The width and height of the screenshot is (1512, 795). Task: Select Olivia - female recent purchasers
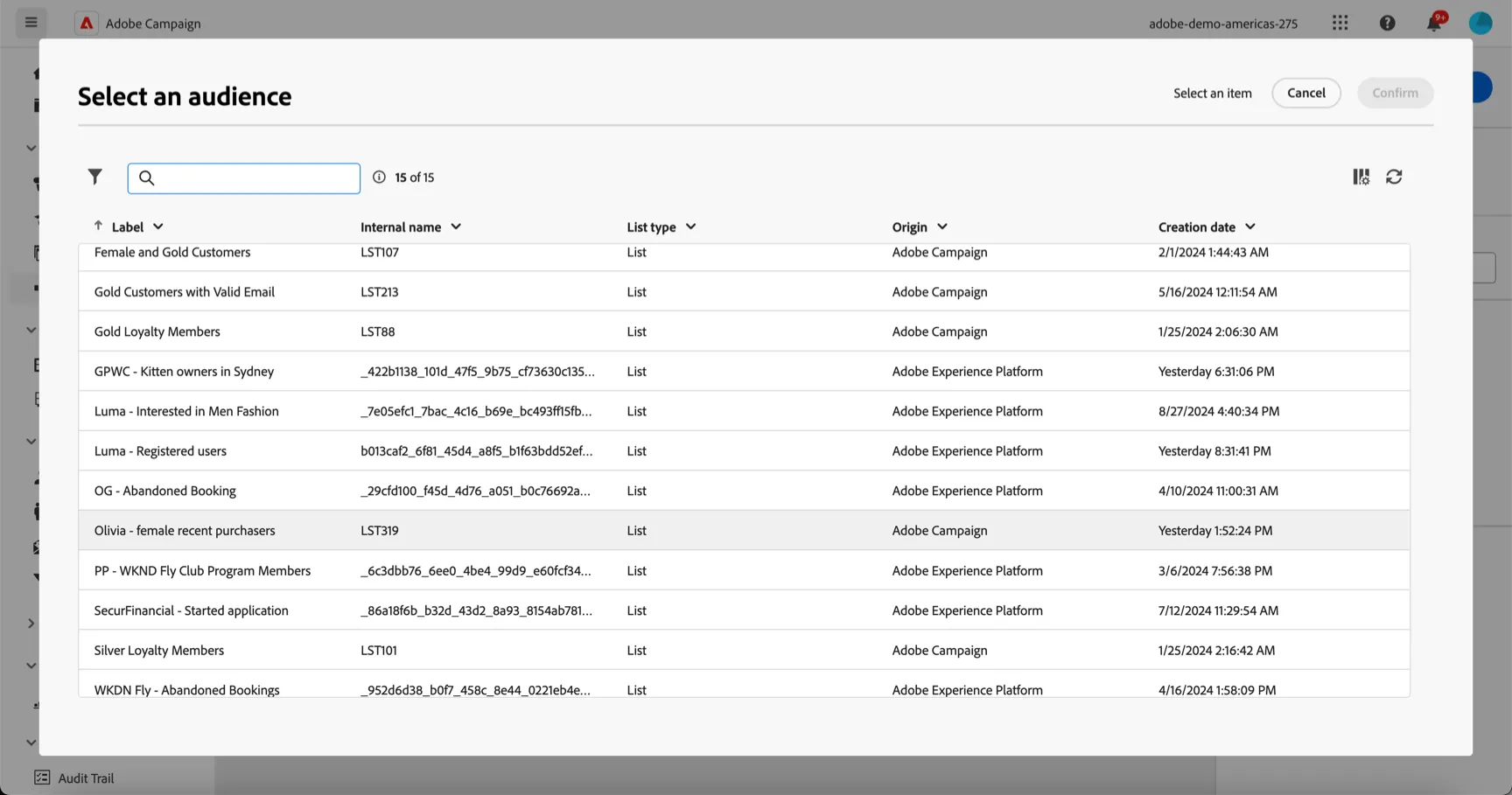744,530
